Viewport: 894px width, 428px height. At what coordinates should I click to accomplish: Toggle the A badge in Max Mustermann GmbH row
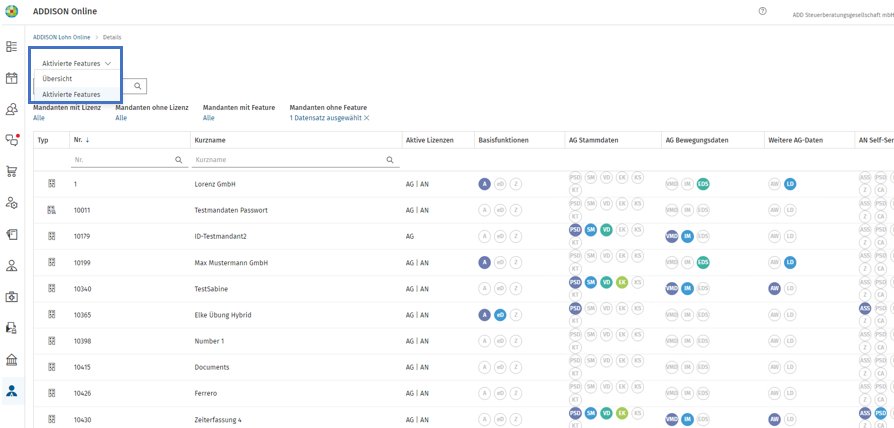[x=484, y=262]
